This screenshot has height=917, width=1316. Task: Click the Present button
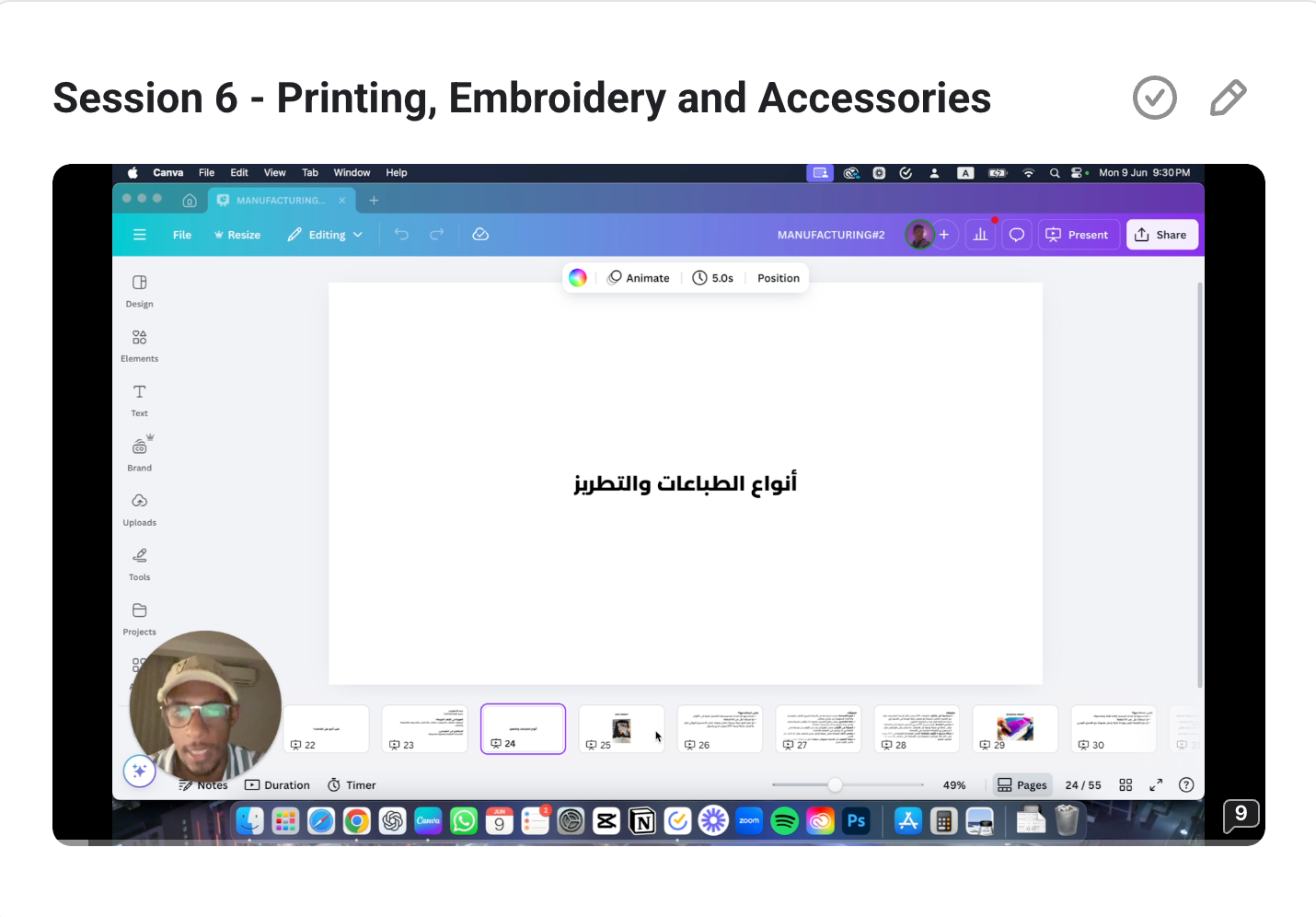tap(1079, 235)
